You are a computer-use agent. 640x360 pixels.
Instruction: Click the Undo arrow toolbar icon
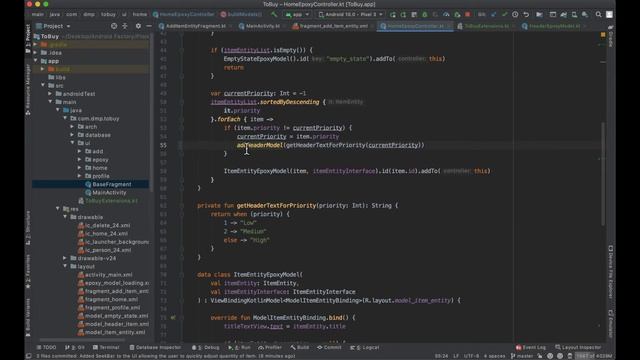tap(526, 14)
